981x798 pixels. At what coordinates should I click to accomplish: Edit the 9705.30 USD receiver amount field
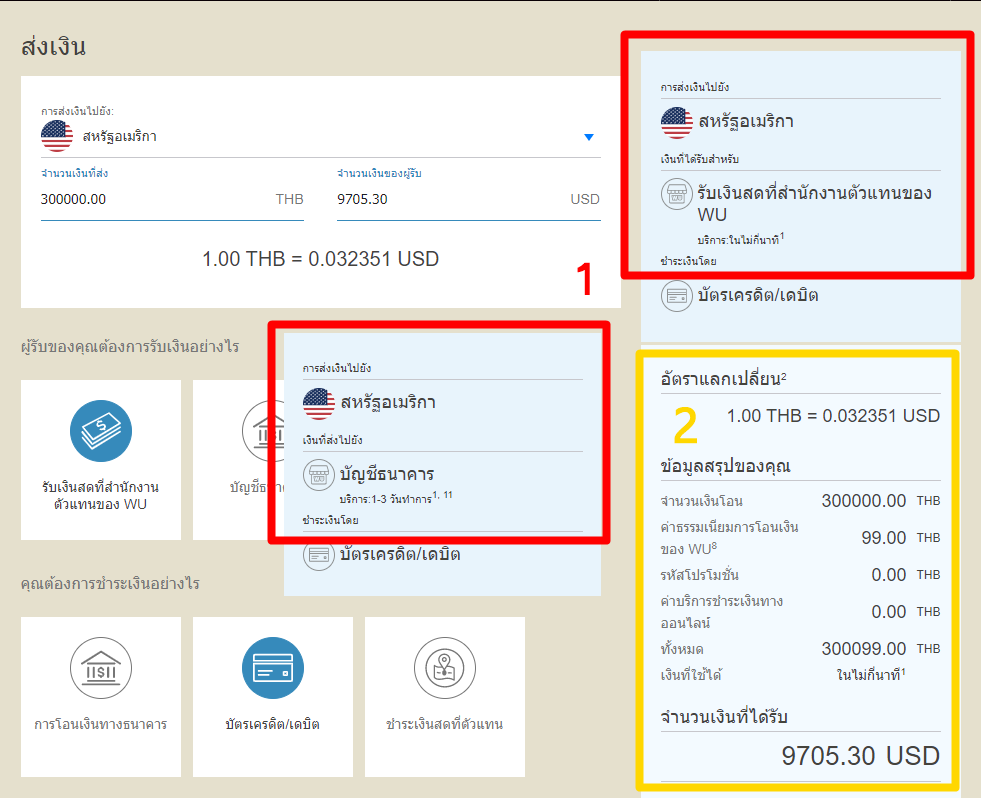tap(469, 200)
